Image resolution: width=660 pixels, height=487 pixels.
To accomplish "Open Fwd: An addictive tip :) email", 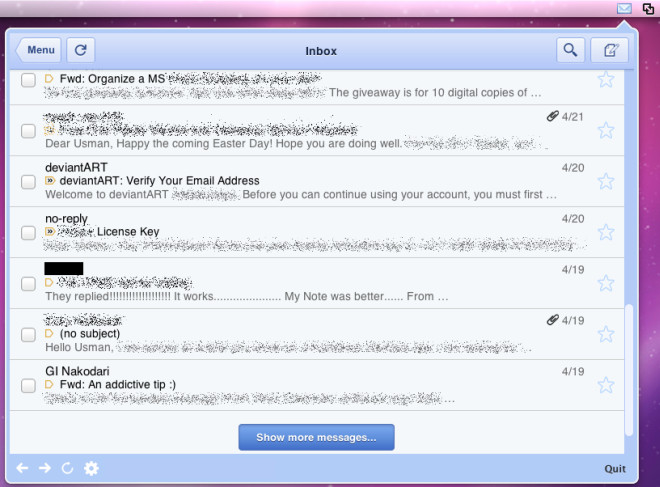I will tap(118, 384).
